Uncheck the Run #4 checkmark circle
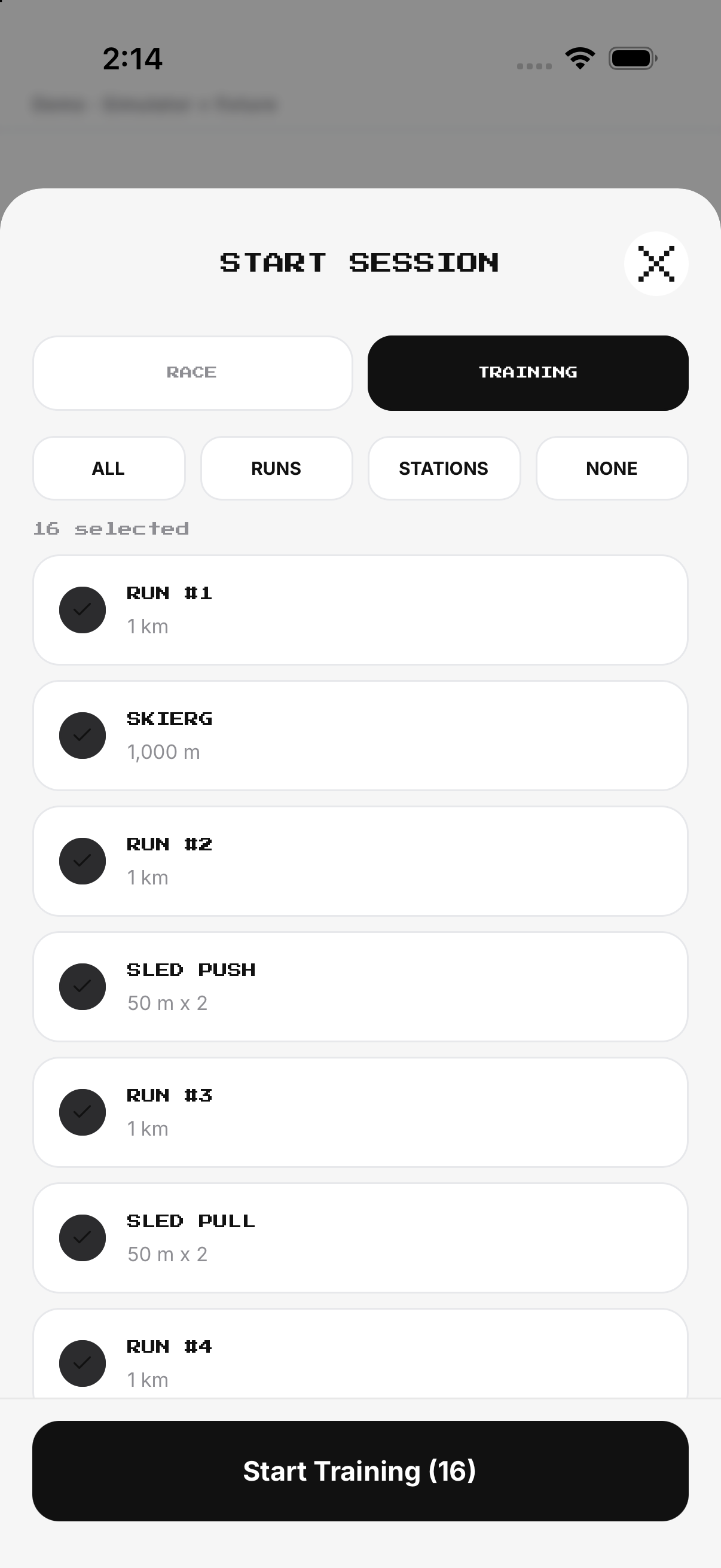The height and width of the screenshot is (1568, 721). pyautogui.click(x=82, y=1363)
